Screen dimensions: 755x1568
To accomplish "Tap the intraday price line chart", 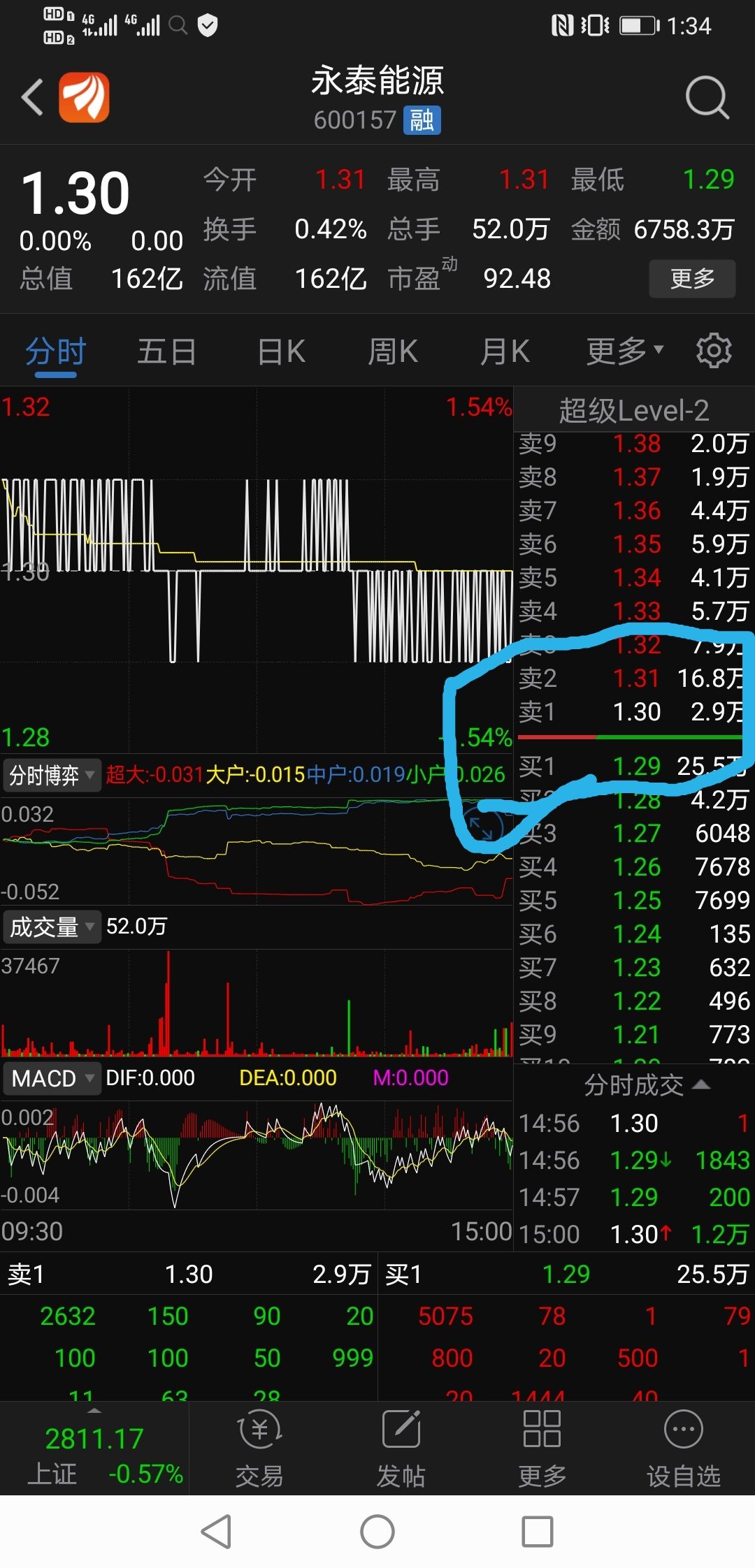I will click(x=257, y=572).
